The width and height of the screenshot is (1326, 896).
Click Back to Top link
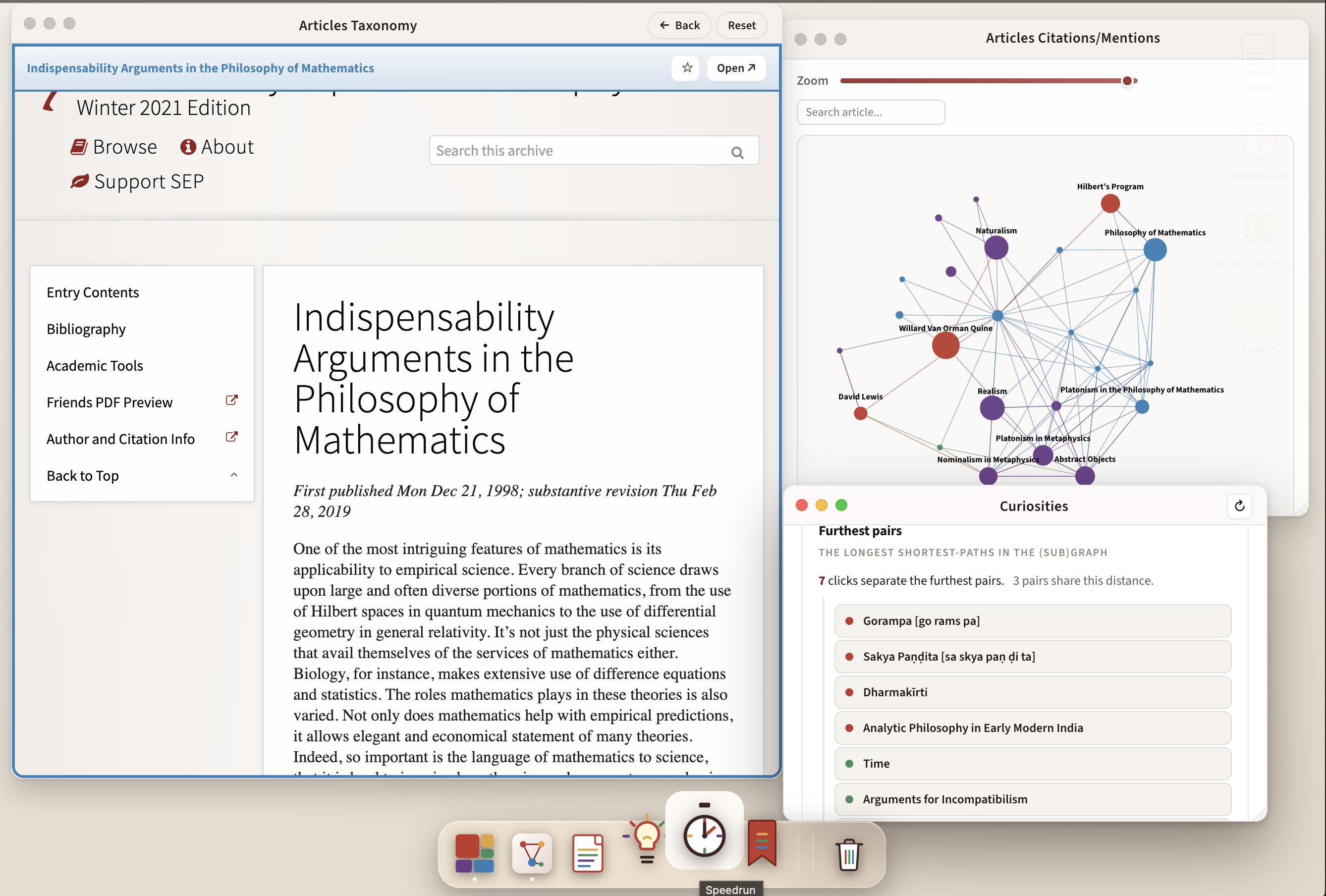[83, 476]
